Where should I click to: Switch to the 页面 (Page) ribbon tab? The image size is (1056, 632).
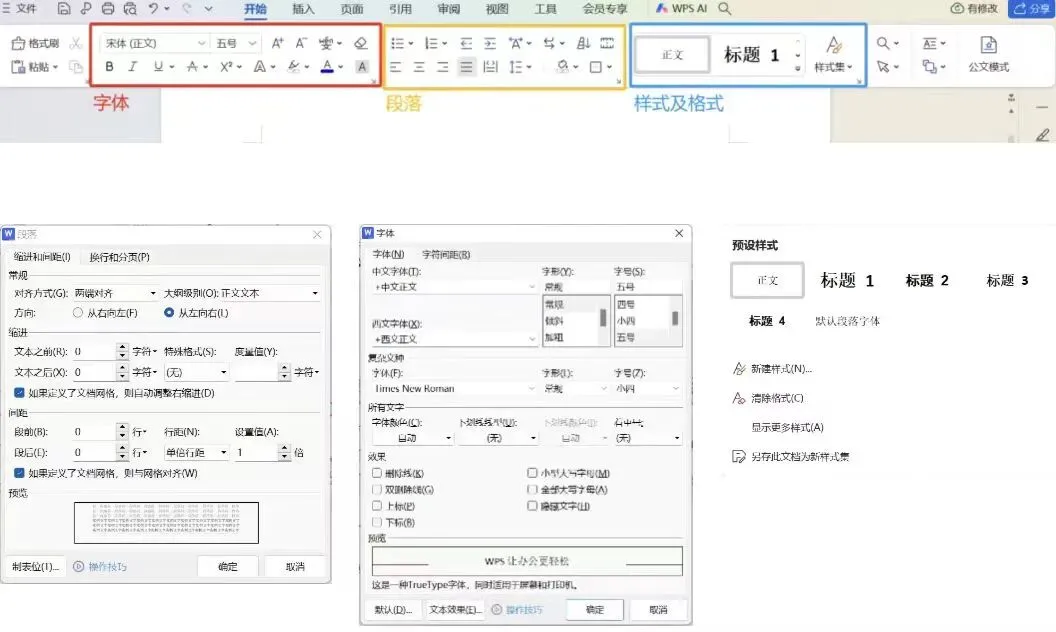point(352,9)
